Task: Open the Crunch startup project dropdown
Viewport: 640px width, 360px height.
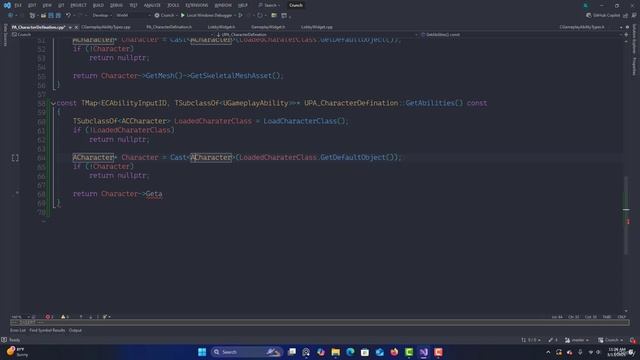Action: 166,16
